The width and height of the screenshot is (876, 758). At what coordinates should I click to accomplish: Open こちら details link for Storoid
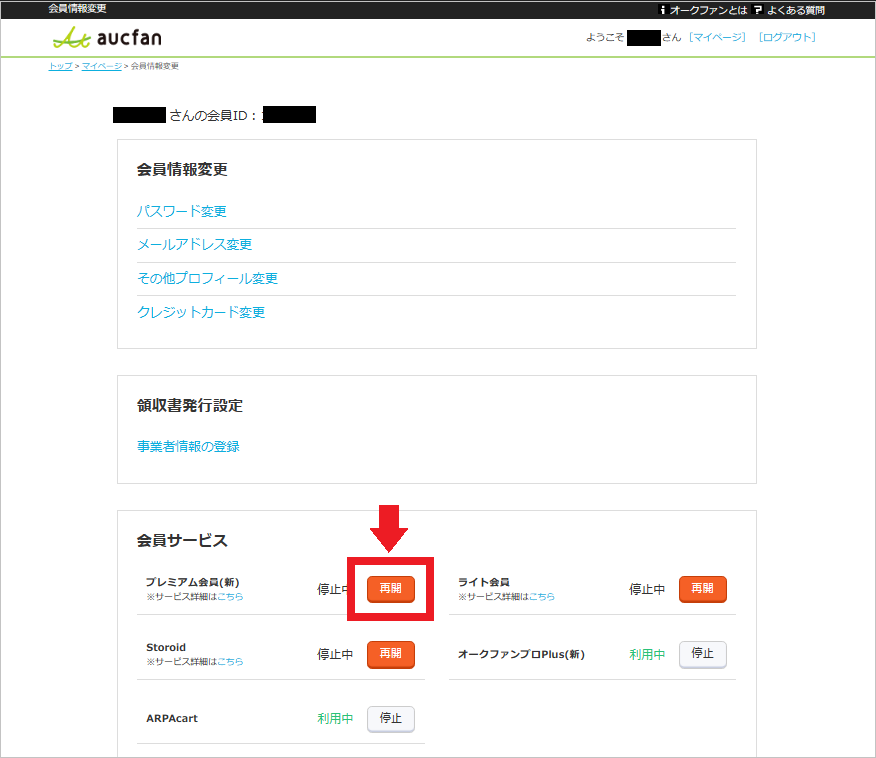tap(230, 661)
